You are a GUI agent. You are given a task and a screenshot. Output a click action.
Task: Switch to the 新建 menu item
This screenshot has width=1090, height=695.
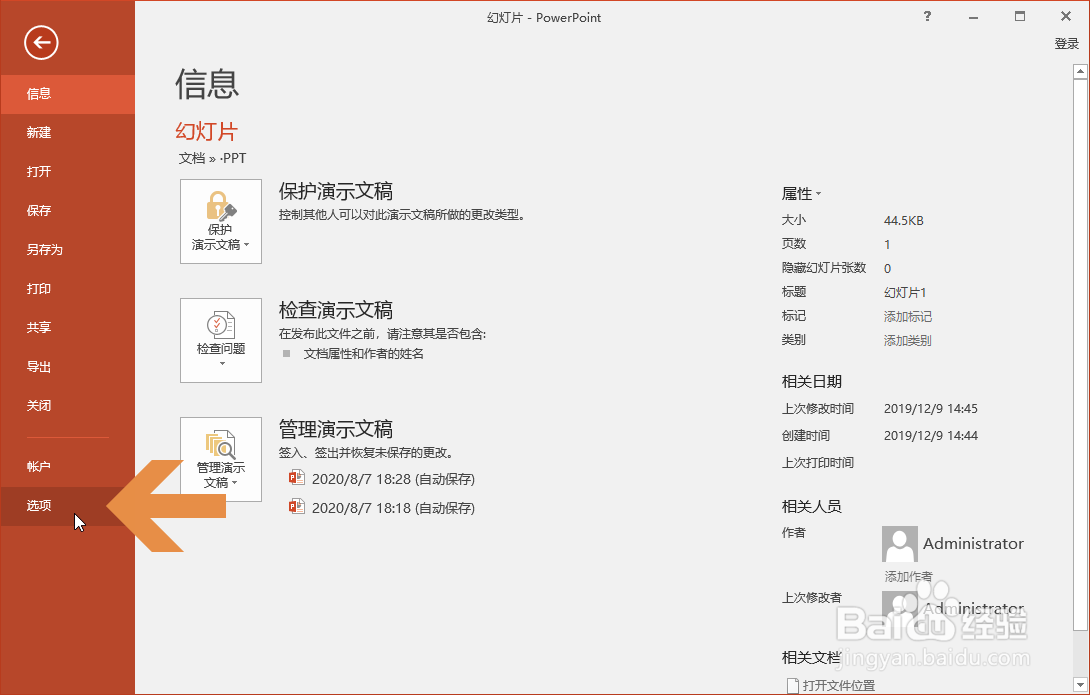pos(40,132)
